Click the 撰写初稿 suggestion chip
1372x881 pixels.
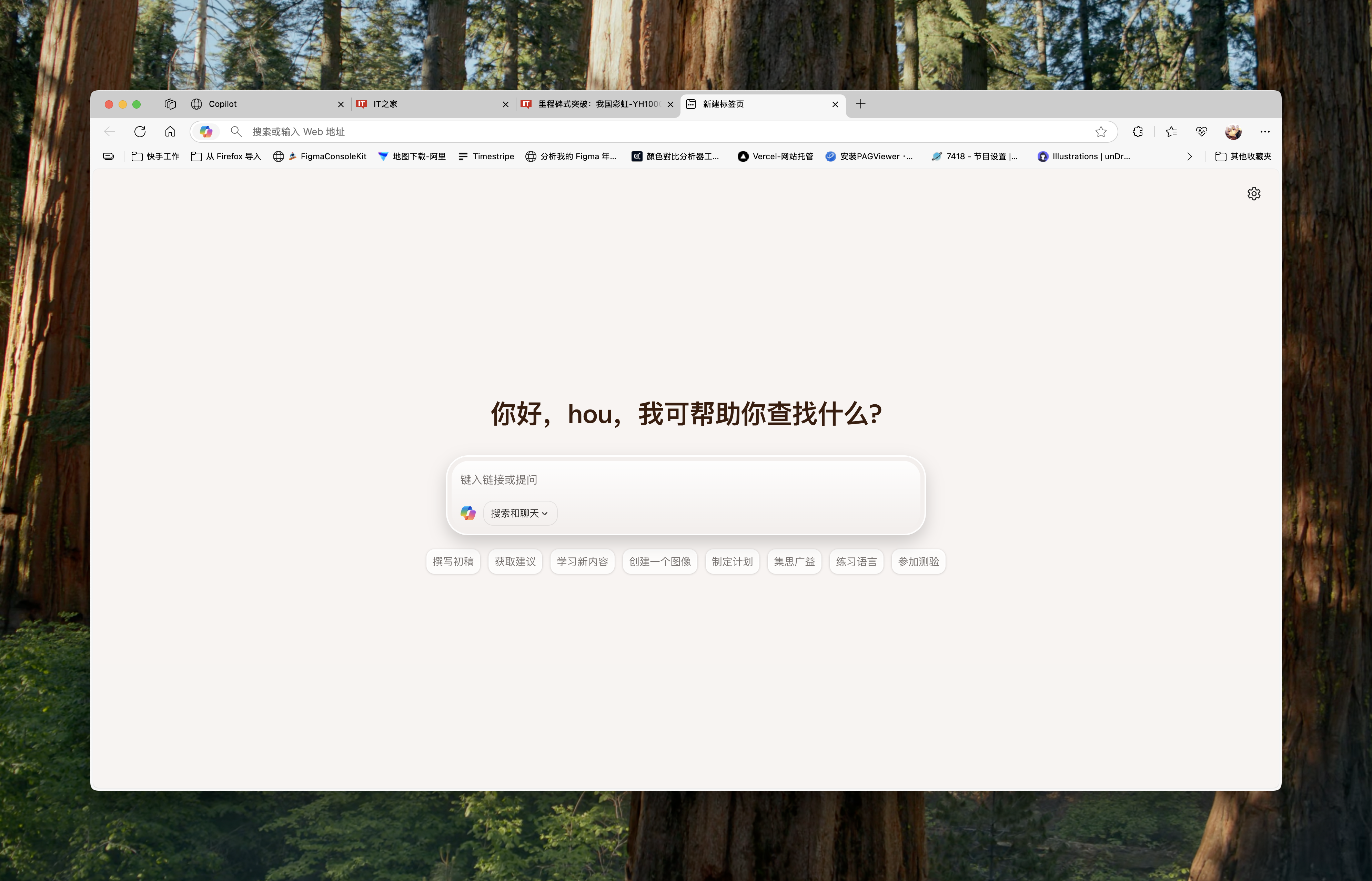[x=453, y=562]
